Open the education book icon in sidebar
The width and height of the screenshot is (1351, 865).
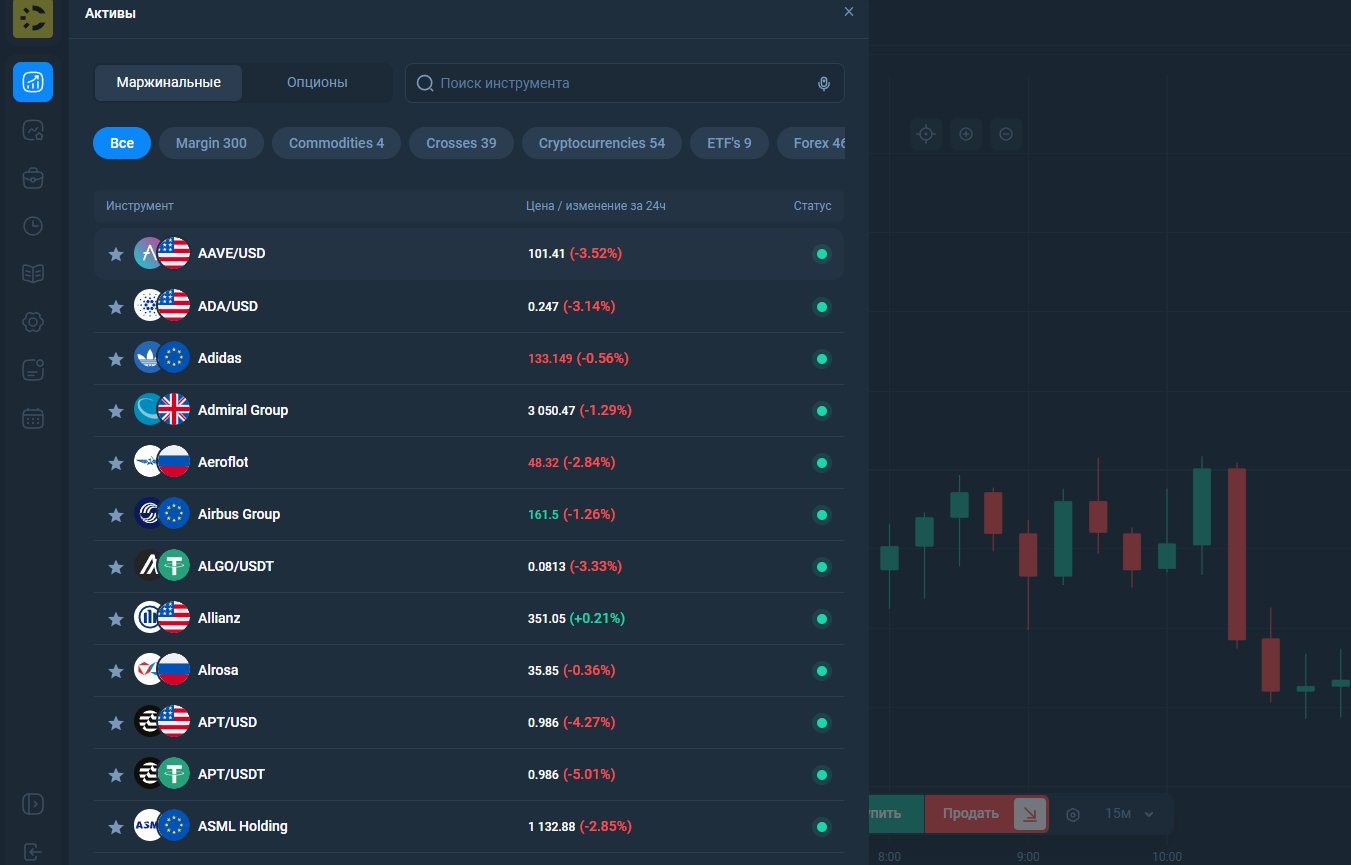point(33,274)
